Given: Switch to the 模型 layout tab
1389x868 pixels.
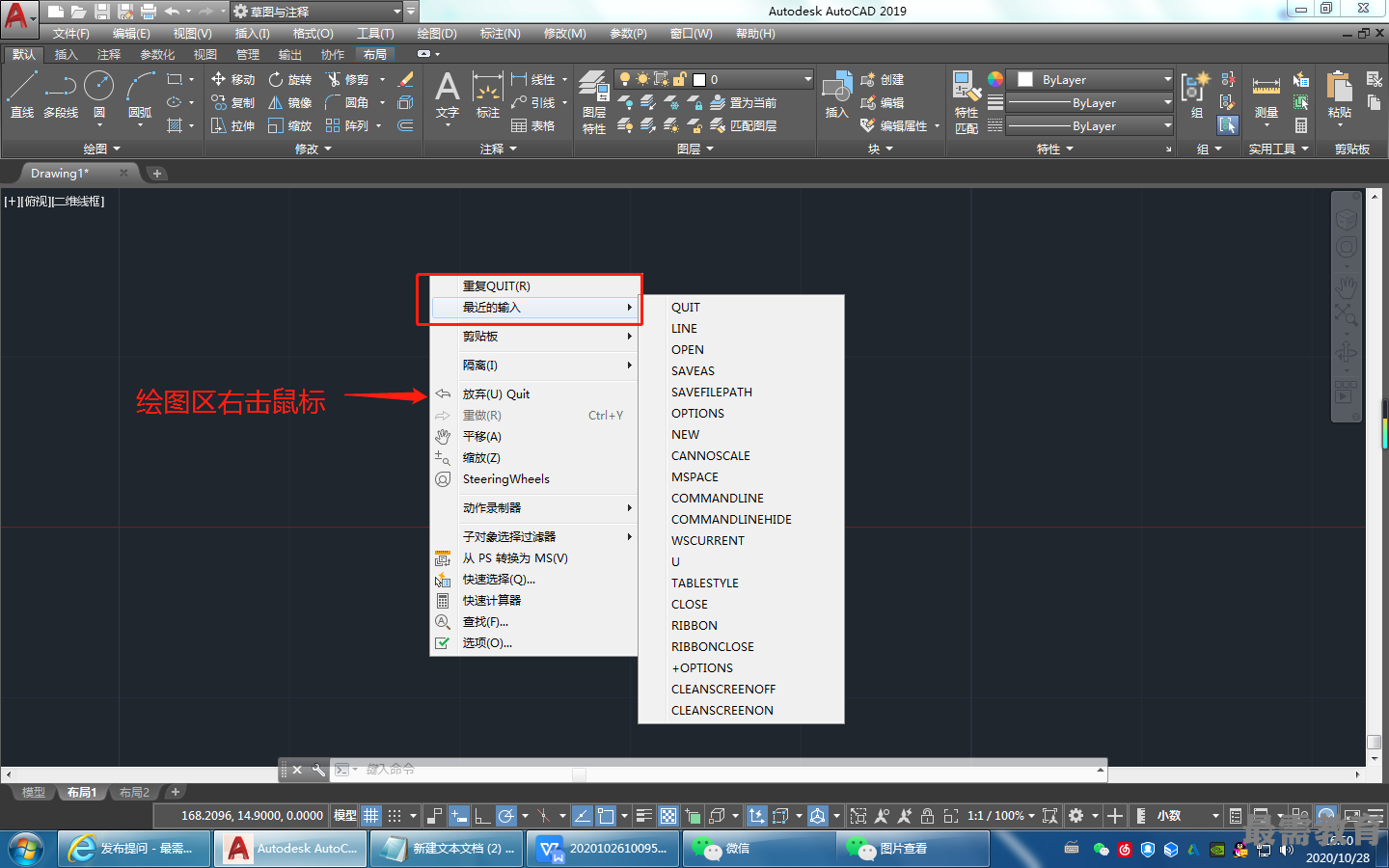Looking at the screenshot, I should (34, 793).
